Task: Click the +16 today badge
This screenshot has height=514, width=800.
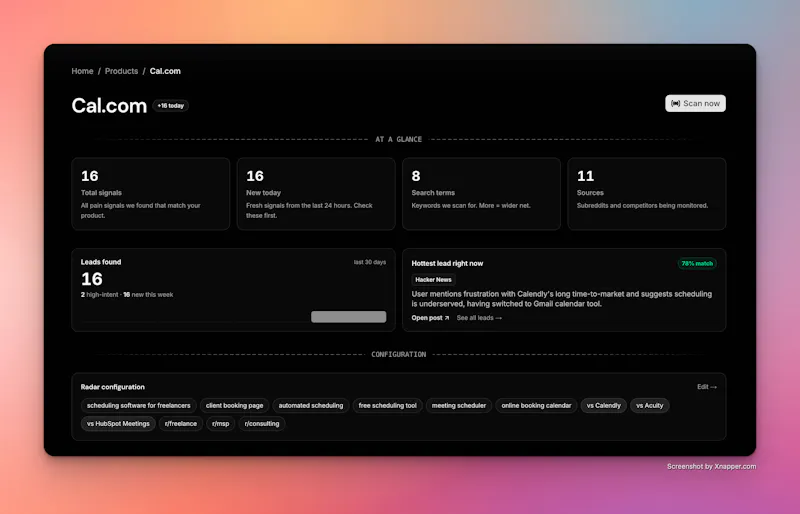Action: [x=170, y=106]
